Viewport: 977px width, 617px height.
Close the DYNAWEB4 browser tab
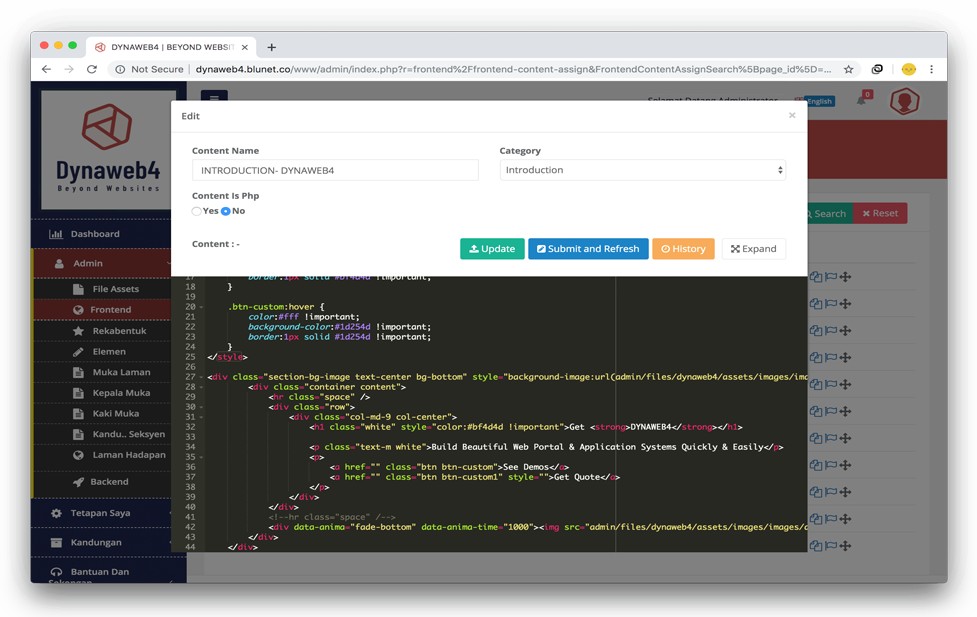pos(245,47)
